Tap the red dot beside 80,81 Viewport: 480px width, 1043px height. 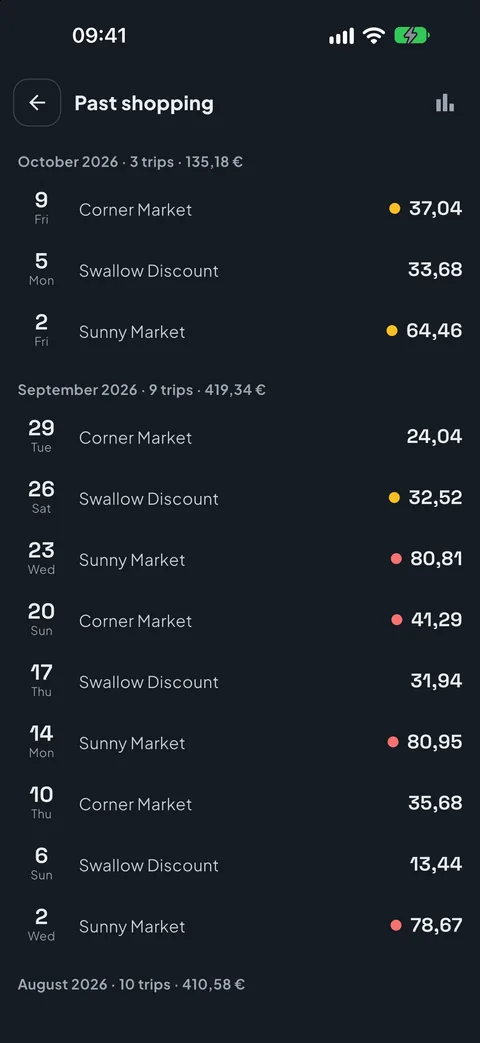point(396,559)
